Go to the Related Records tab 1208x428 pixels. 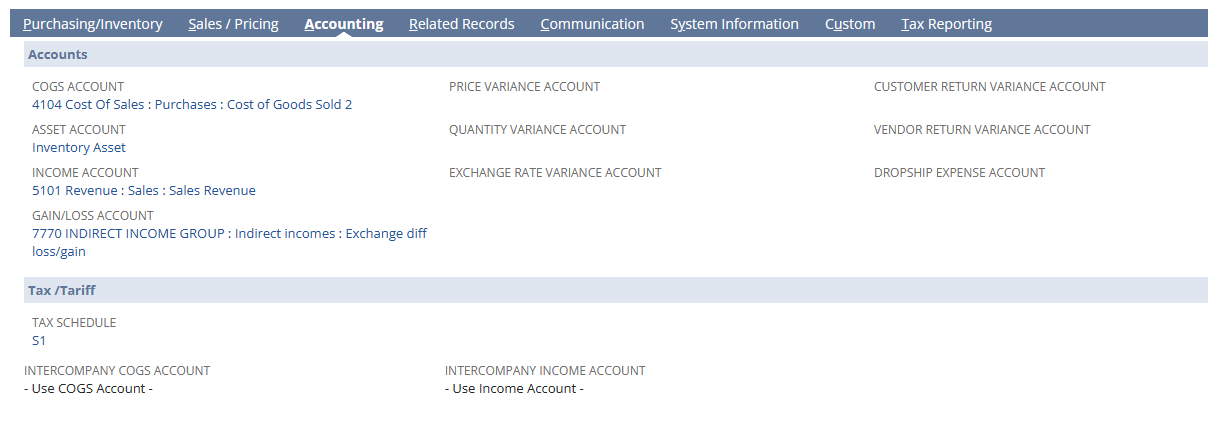[461, 24]
